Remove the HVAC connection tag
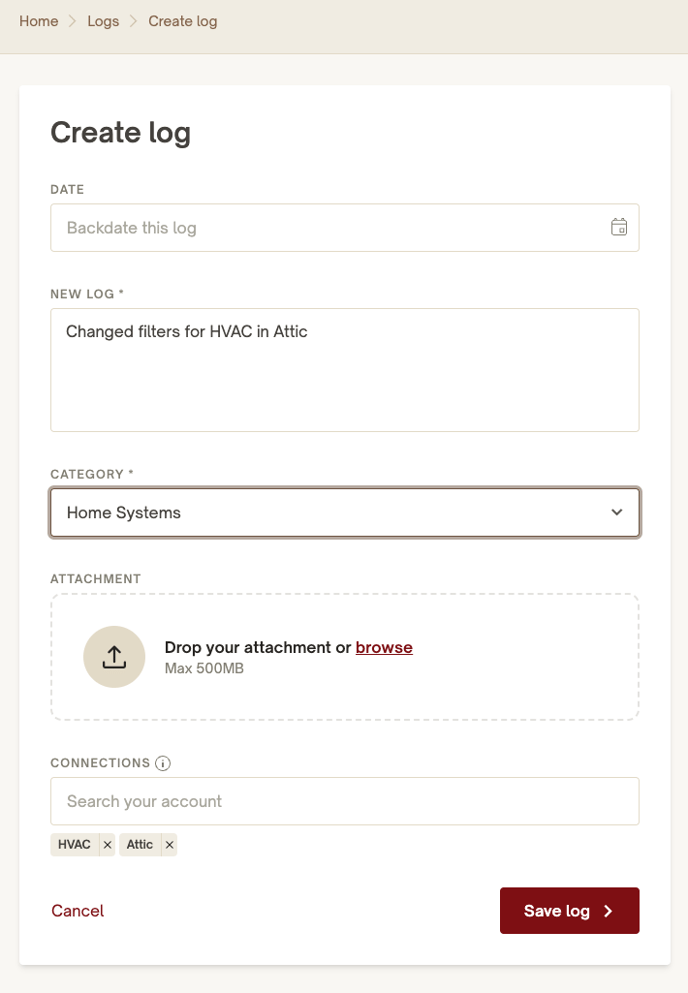 (x=107, y=845)
